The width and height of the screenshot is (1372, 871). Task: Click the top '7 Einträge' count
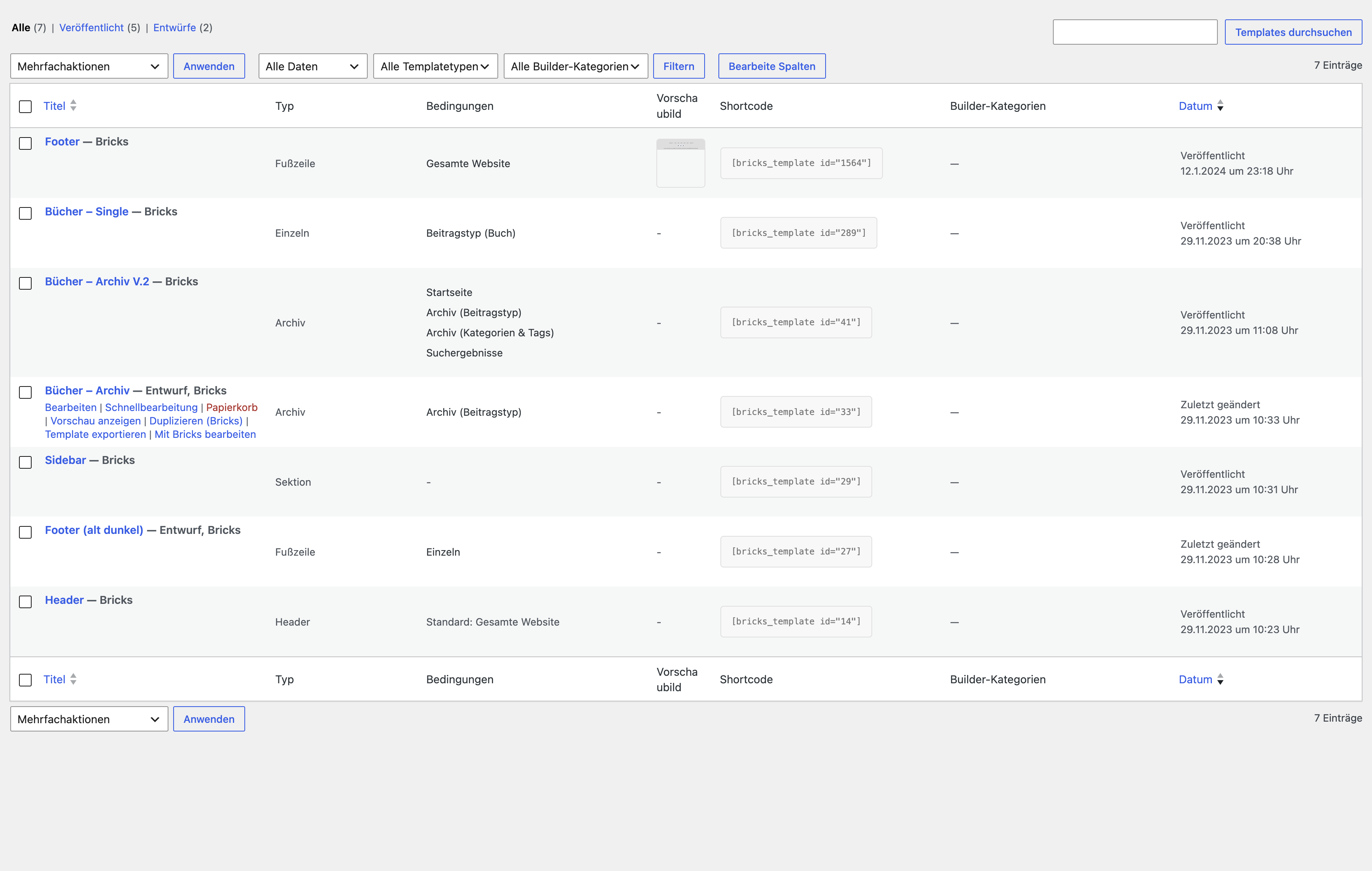1338,65
